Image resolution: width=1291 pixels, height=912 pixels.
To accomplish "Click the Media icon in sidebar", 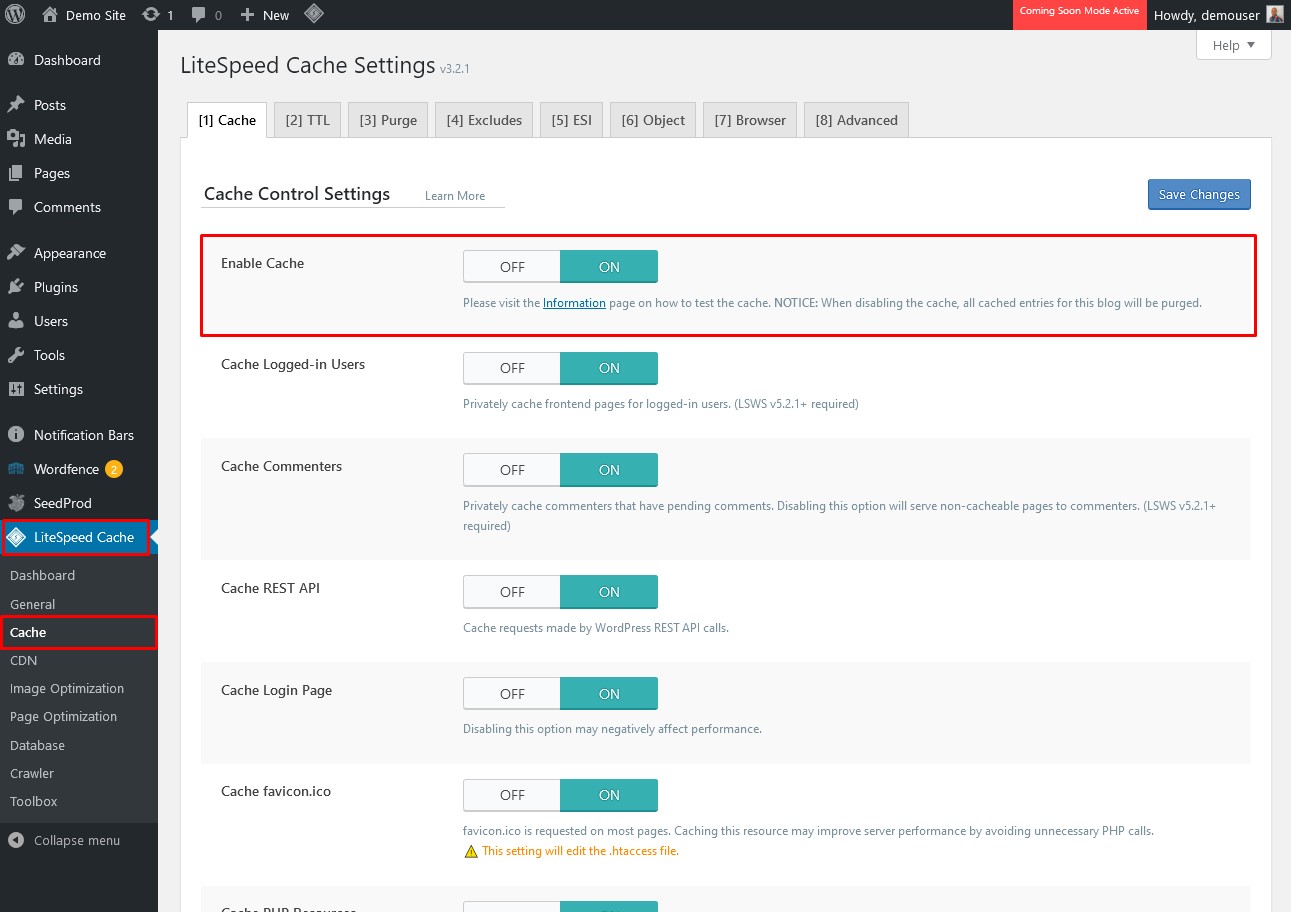I will click(x=16, y=139).
